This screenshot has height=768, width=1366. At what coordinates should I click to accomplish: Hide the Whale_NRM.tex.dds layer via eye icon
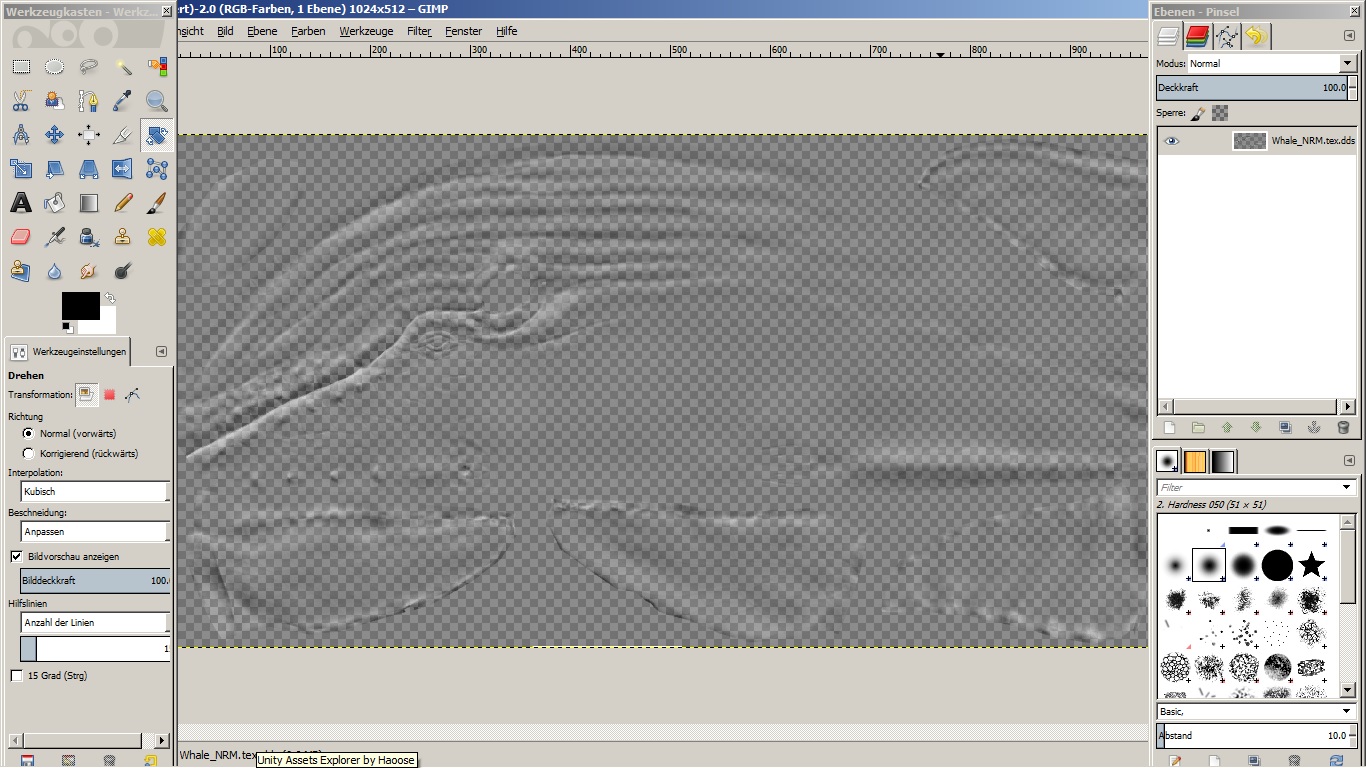1171,141
